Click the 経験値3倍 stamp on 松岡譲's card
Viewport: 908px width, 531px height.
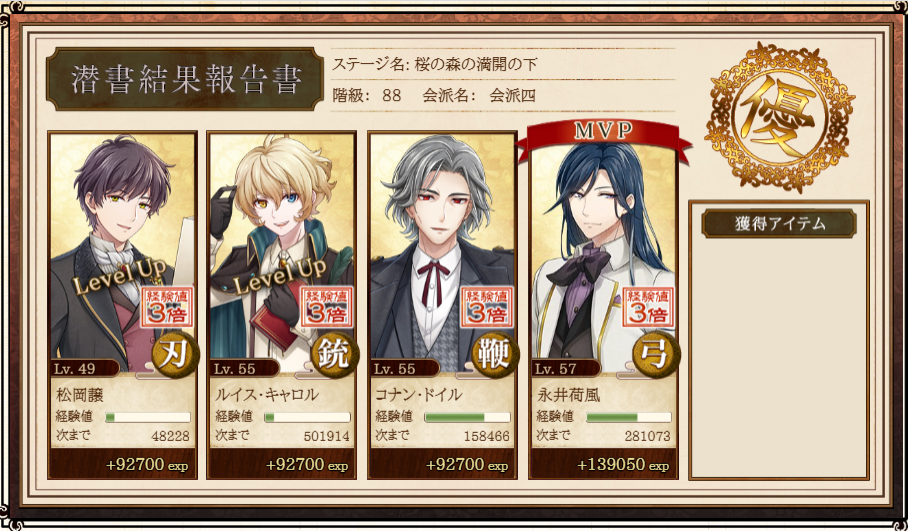[x=167, y=307]
